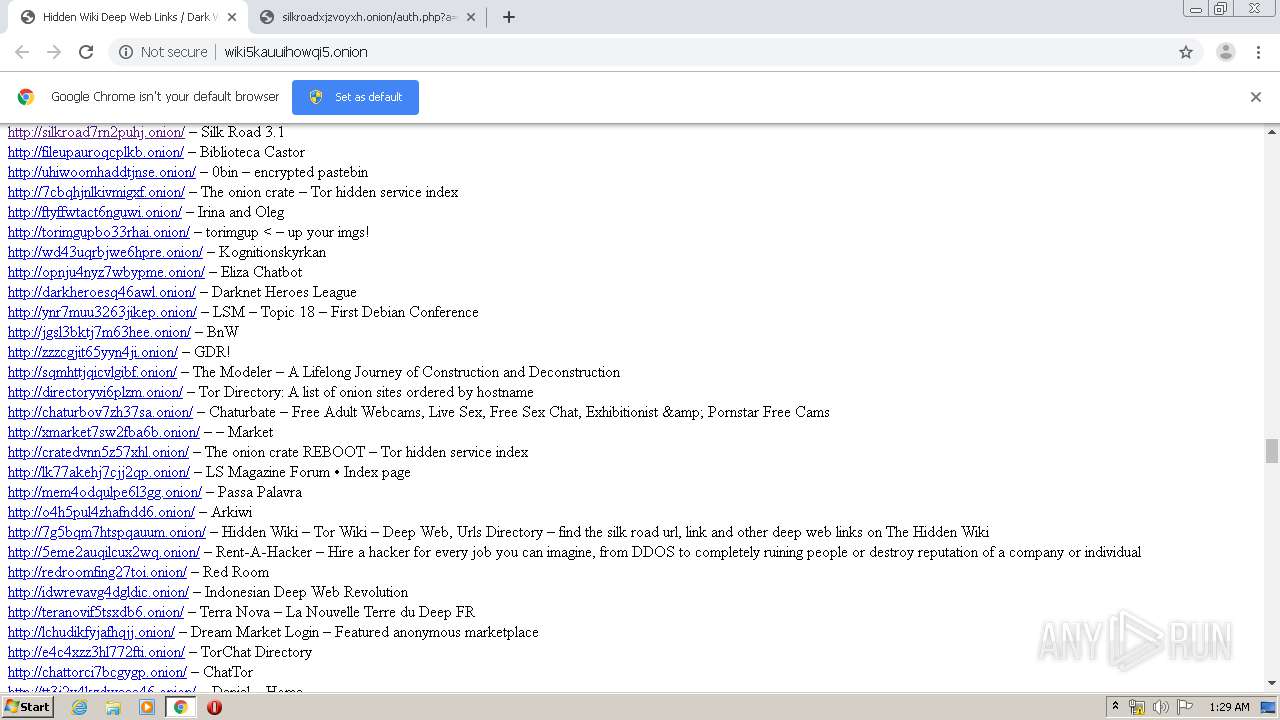Open the 7g5bqm7htspqauum.onion Hidden Wiki link
This screenshot has height=720, width=1280.
pos(107,532)
